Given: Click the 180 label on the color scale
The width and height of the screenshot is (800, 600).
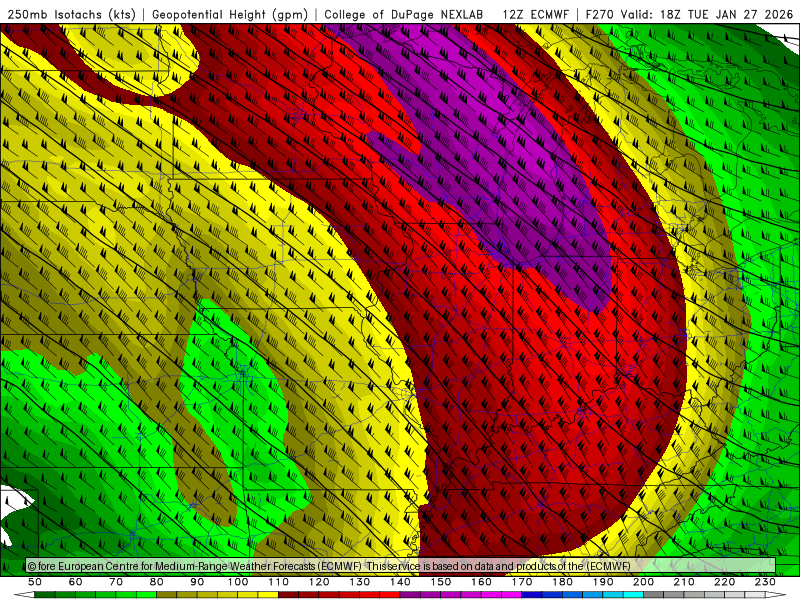Looking at the screenshot, I should pyautogui.click(x=562, y=582).
